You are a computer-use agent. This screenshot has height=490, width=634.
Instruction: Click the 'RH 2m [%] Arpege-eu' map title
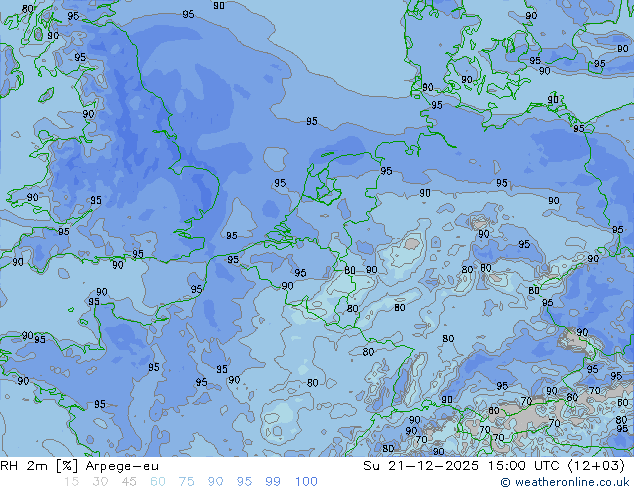tap(79, 466)
